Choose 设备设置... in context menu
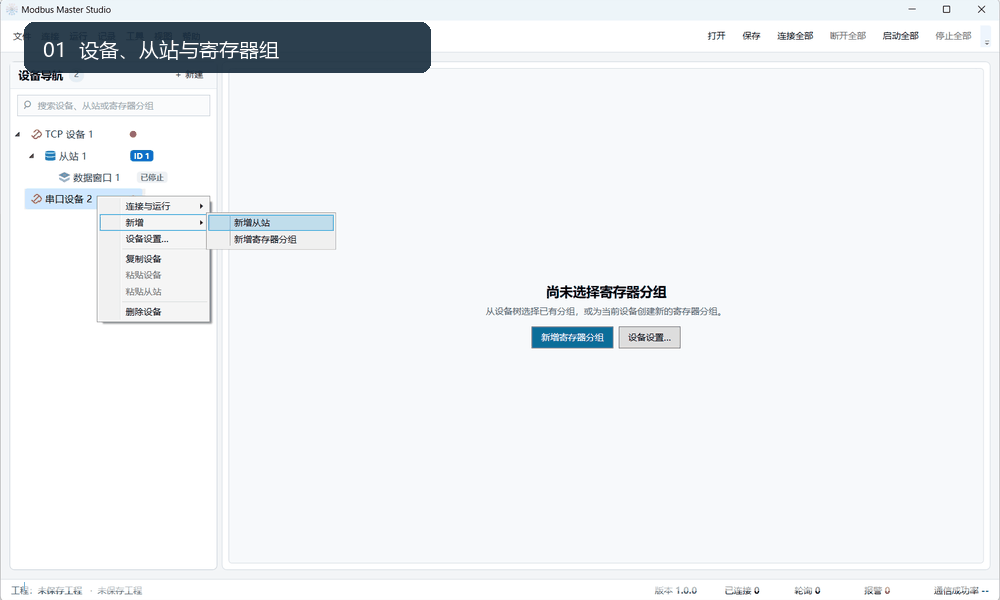The width and height of the screenshot is (1000, 600). [154, 239]
